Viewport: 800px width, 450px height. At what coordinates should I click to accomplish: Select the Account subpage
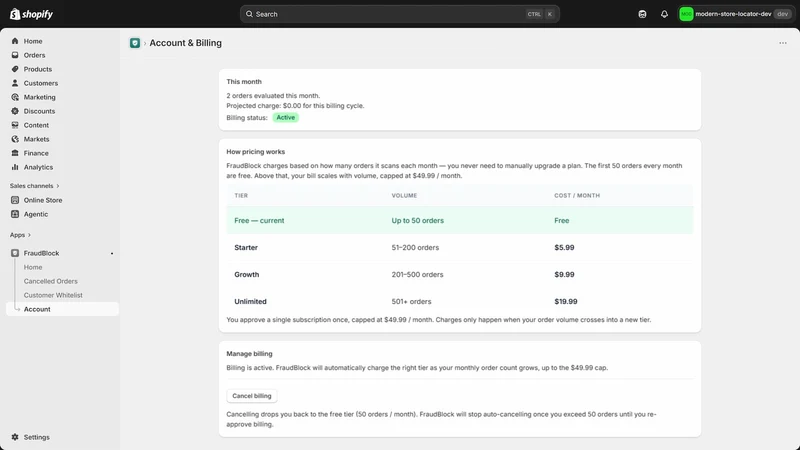click(x=62, y=309)
